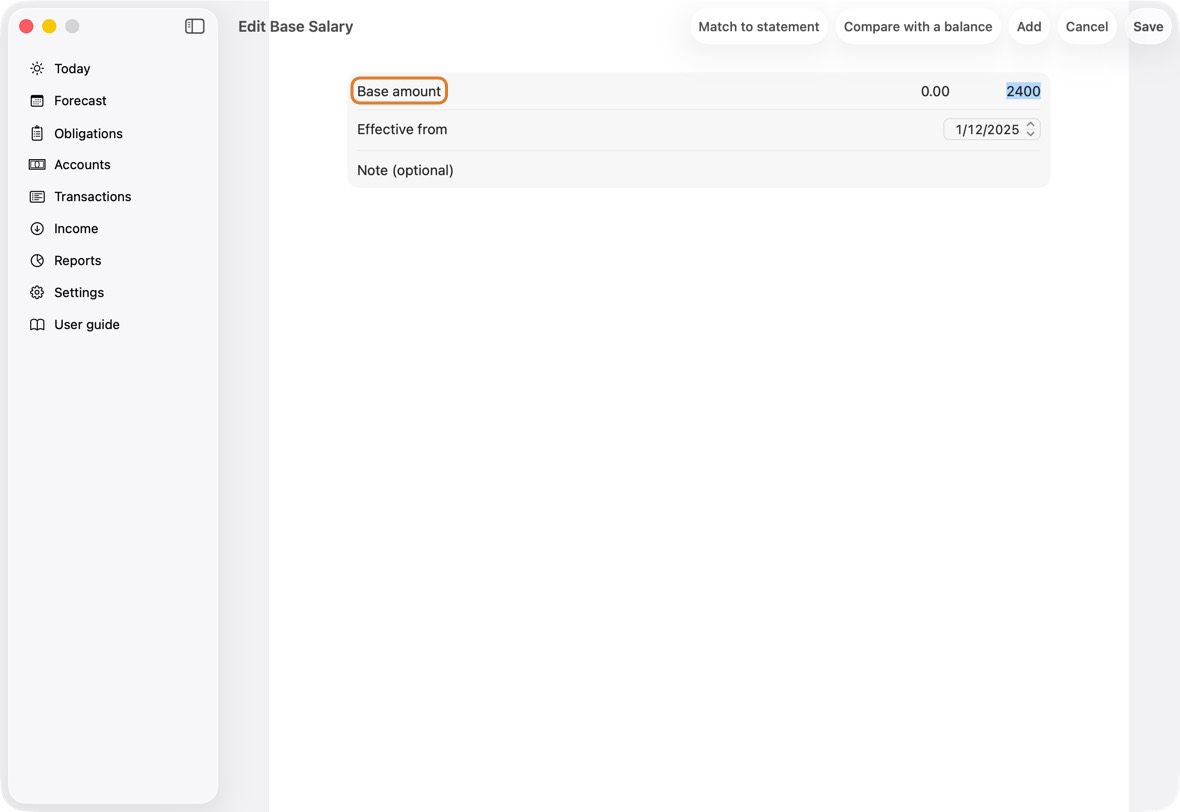This screenshot has width=1180, height=812.
Task: Click the Add button
Action: pyautogui.click(x=1029, y=26)
